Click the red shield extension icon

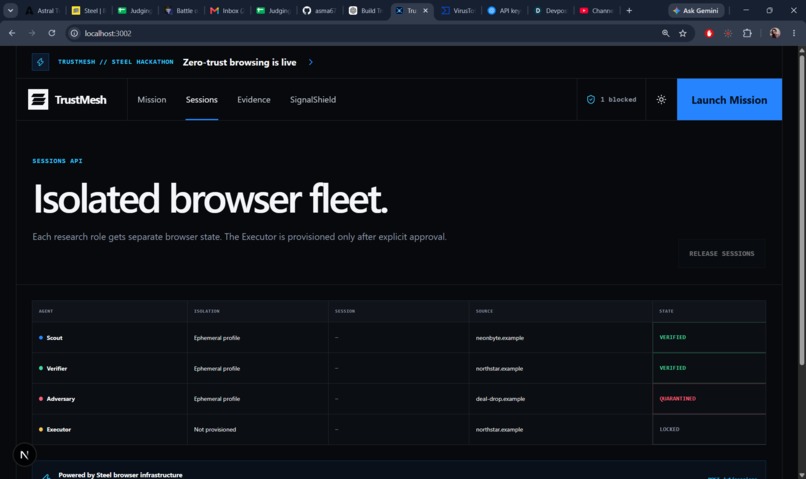tap(709, 33)
